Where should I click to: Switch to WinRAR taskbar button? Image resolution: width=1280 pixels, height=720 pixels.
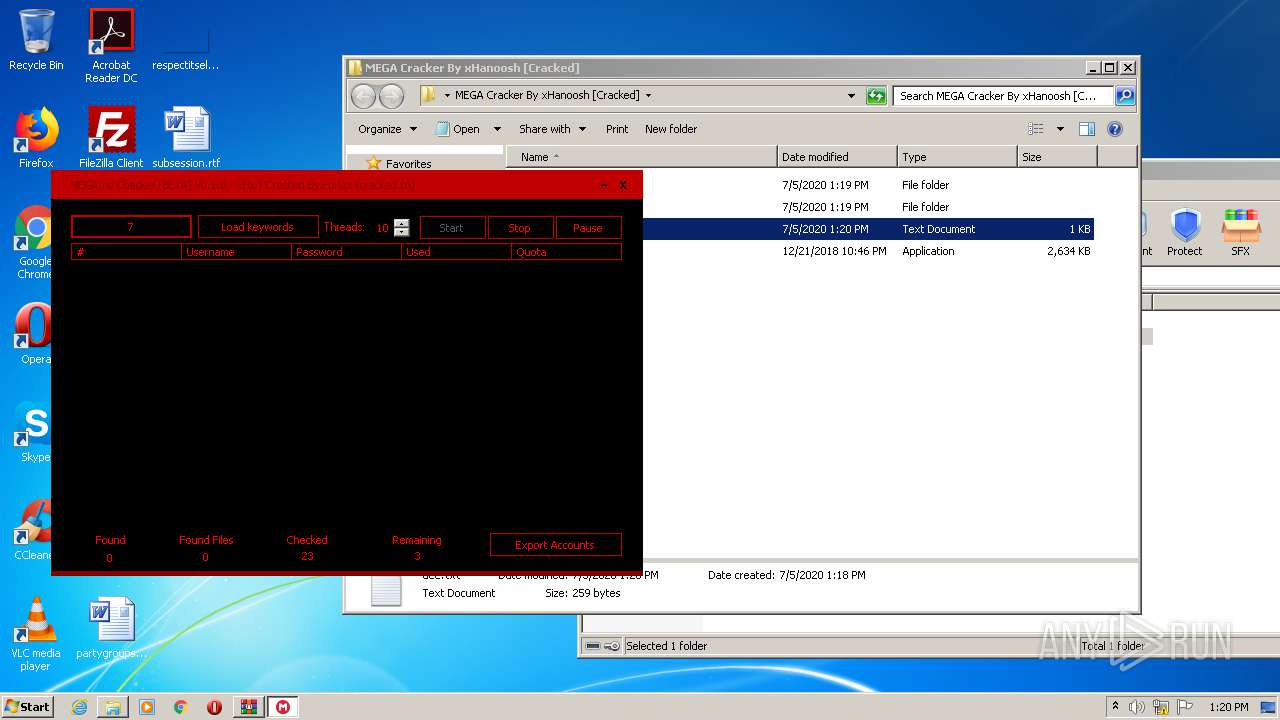tap(249, 707)
